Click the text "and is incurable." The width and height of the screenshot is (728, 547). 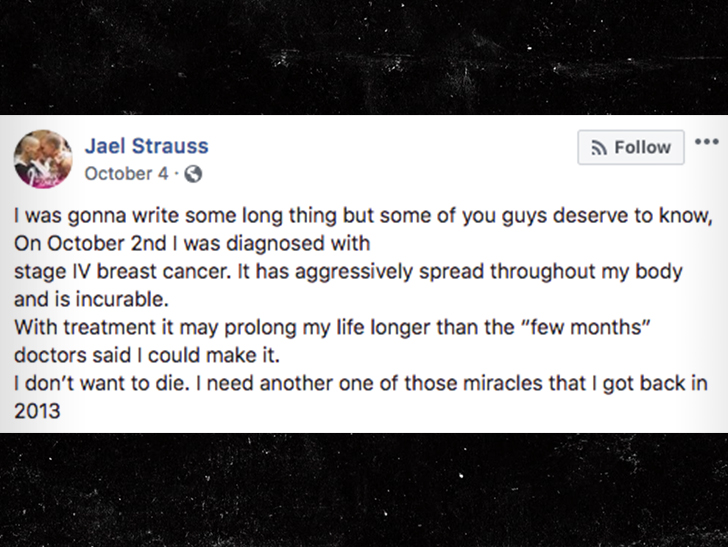point(91,300)
